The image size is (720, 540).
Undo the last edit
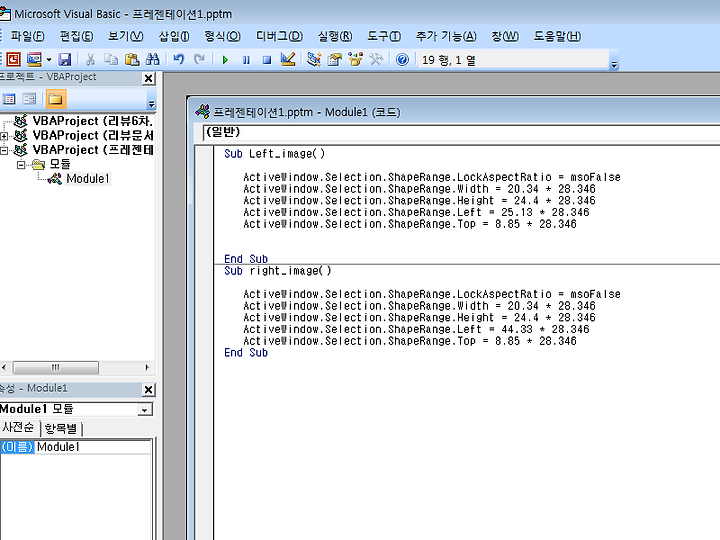pos(179,59)
